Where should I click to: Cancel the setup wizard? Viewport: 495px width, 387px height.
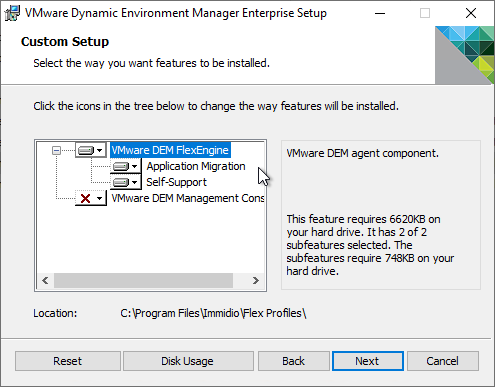click(x=443, y=361)
